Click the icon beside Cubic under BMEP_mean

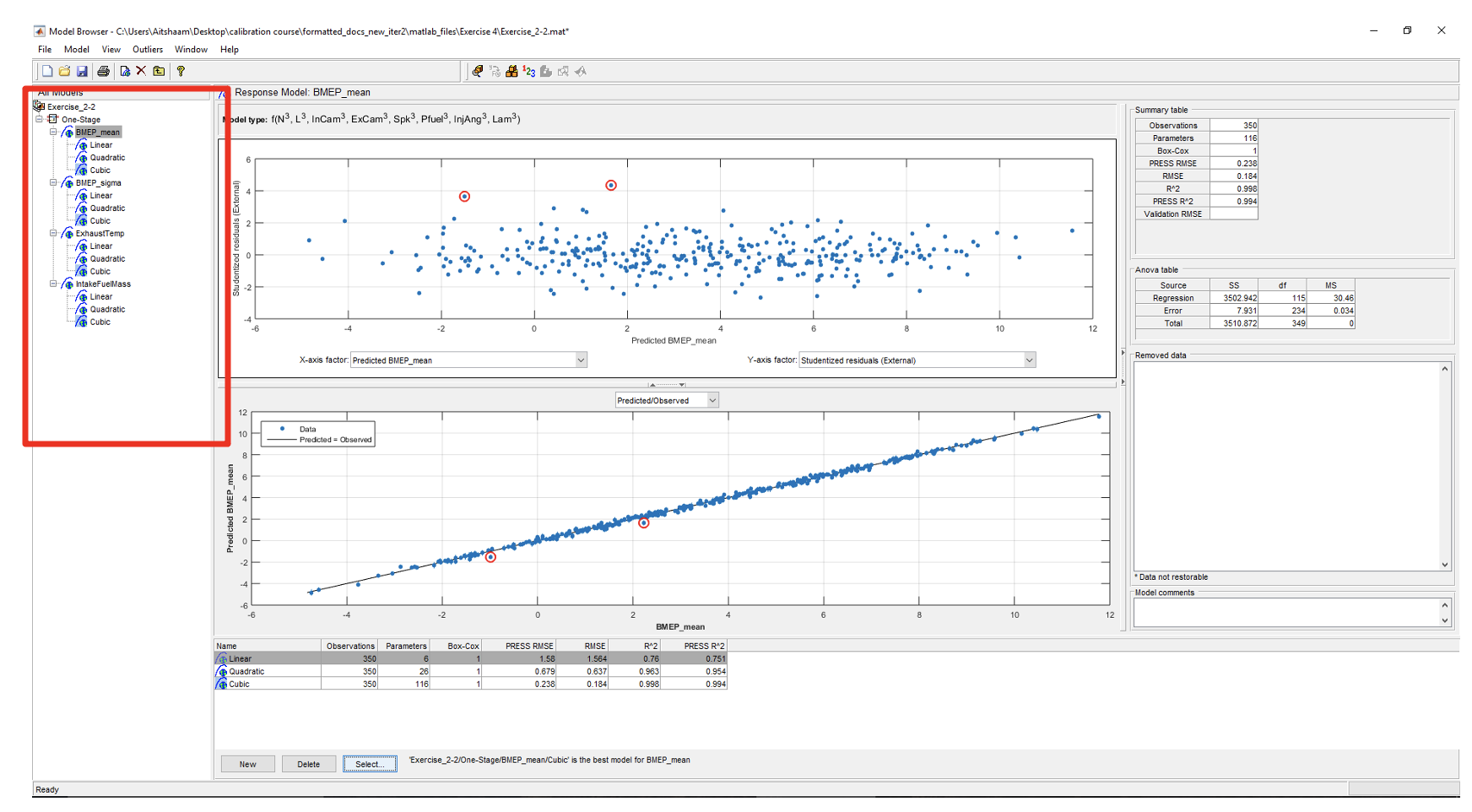[82, 171]
